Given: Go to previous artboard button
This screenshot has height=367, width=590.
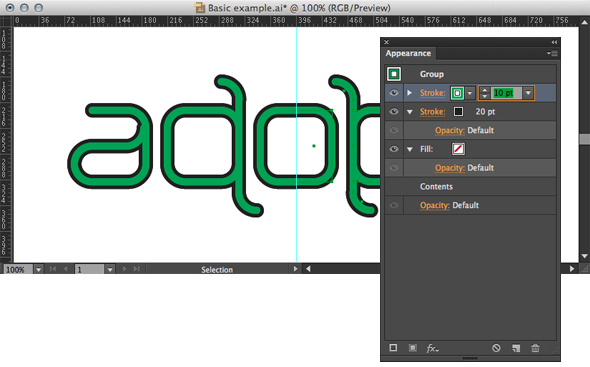Looking at the screenshot, I should pos(65,269).
